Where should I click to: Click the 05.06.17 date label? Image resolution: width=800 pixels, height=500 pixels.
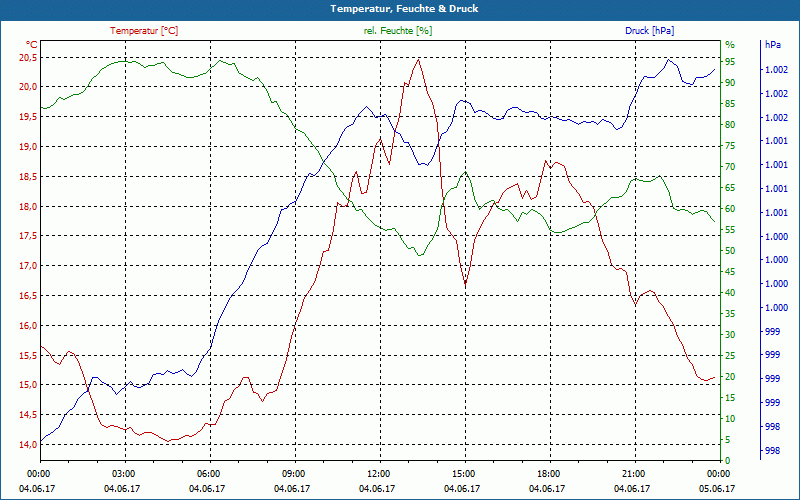point(717,489)
